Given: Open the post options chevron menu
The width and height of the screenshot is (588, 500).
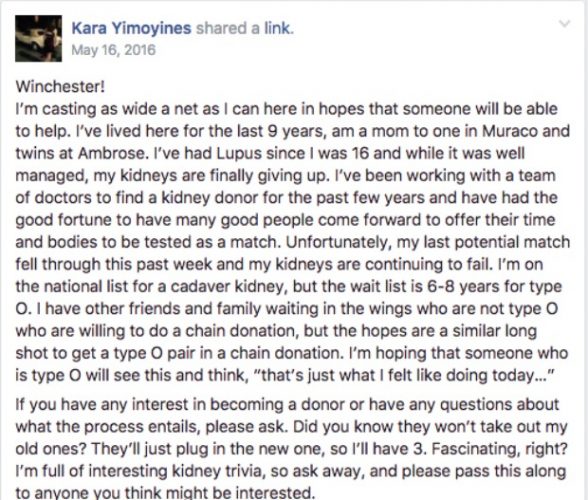Looking at the screenshot, I should click(x=564, y=24).
